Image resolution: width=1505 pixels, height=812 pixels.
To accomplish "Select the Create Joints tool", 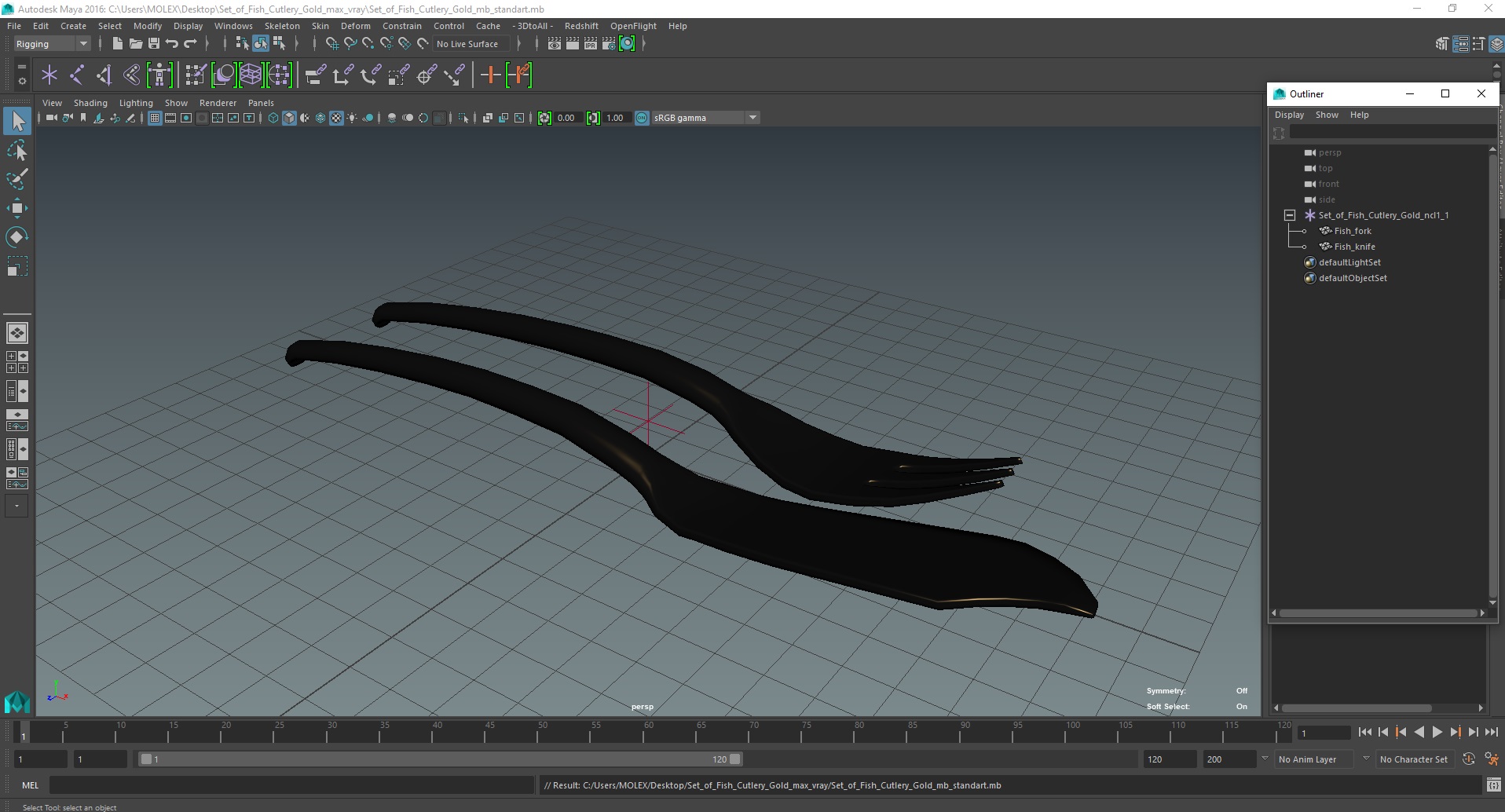I will click(x=77, y=75).
